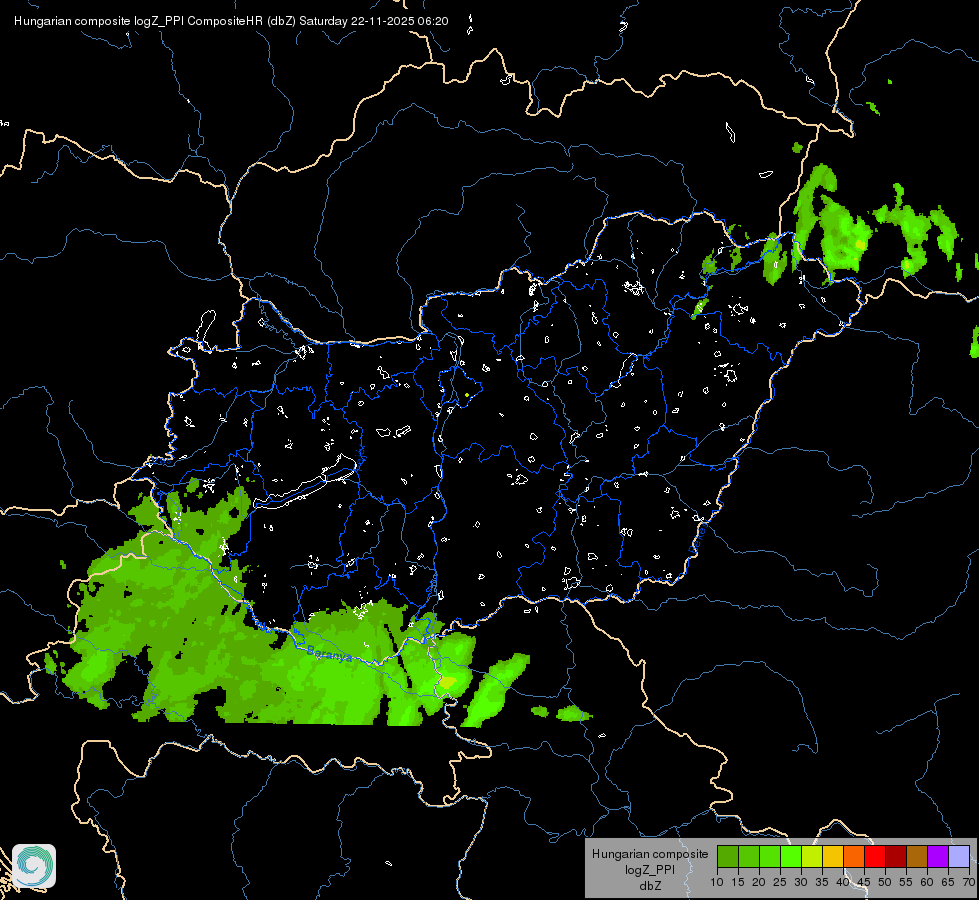Click 'logZ_PPI' in the legend

[x=650, y=870]
